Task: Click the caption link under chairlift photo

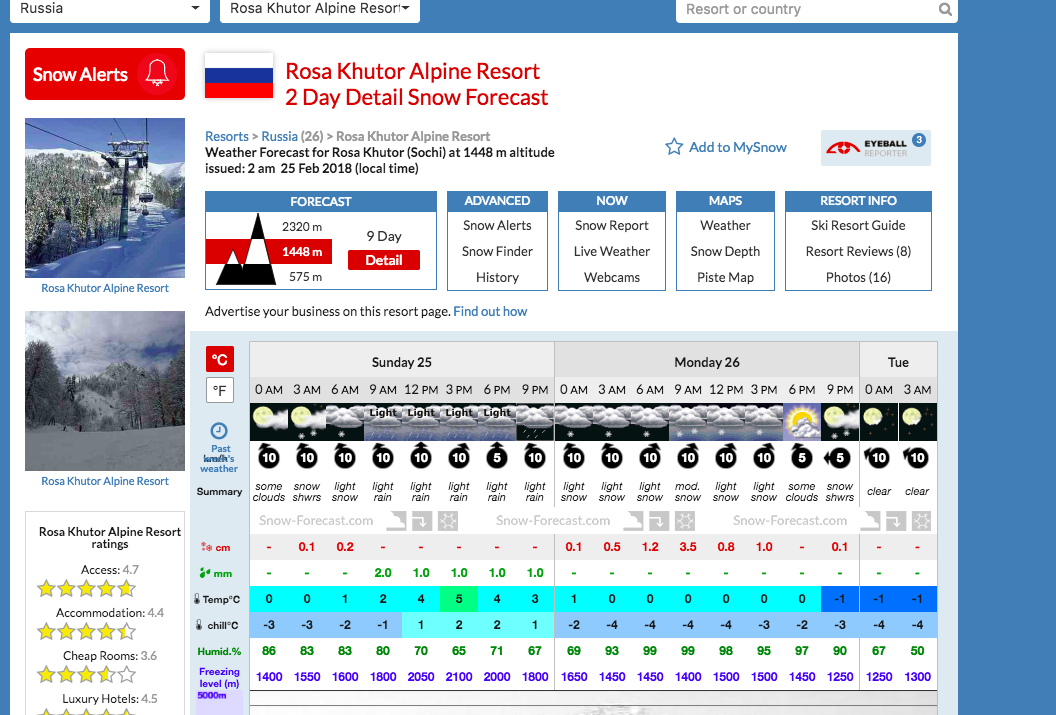Action: click(x=105, y=288)
